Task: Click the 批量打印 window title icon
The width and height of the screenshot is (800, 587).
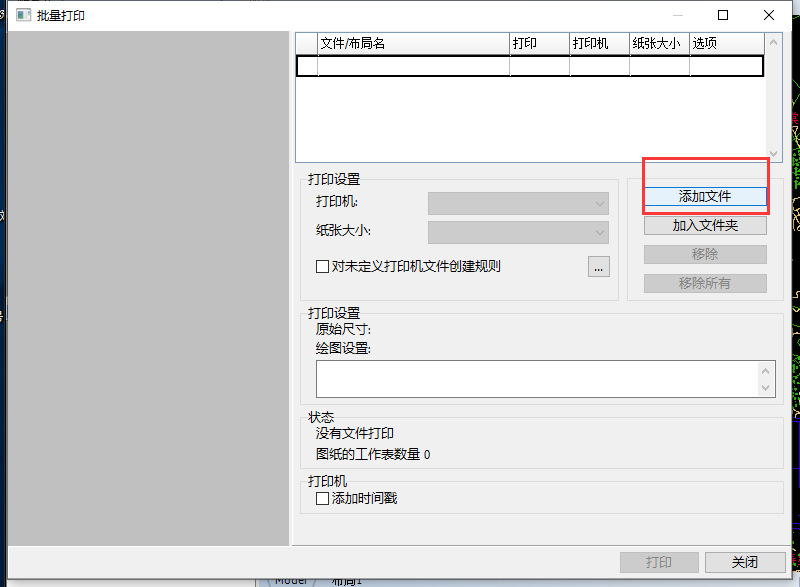Action: [x=23, y=15]
